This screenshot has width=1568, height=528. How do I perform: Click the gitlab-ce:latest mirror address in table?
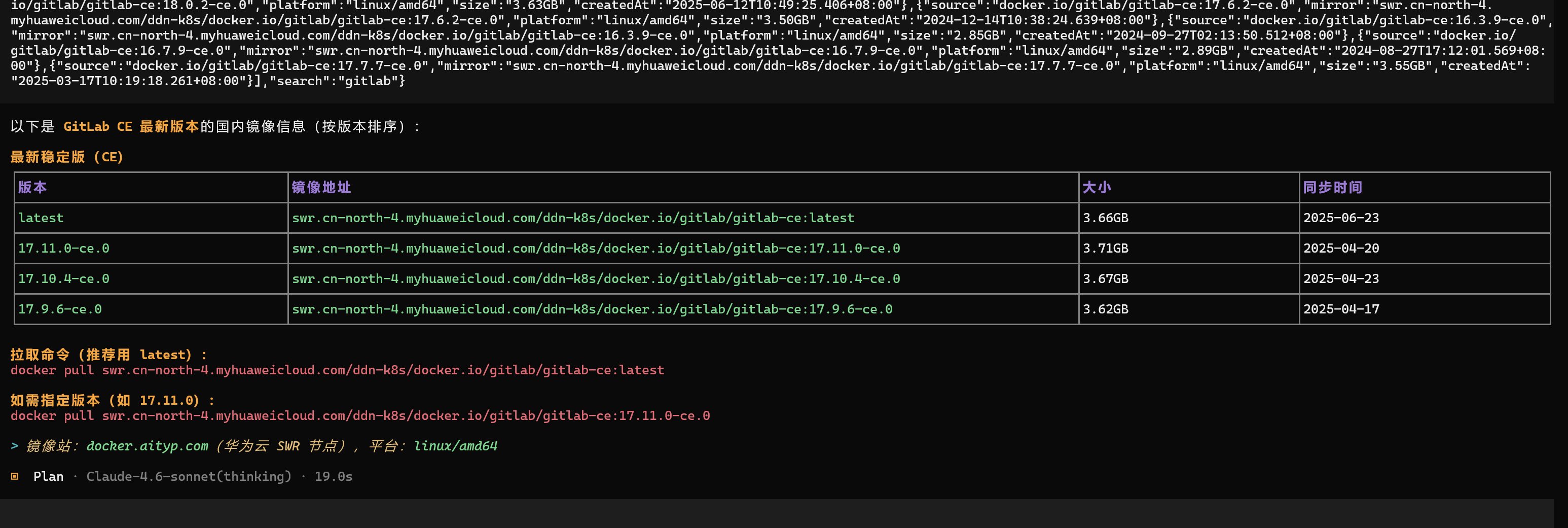pyautogui.click(x=573, y=218)
